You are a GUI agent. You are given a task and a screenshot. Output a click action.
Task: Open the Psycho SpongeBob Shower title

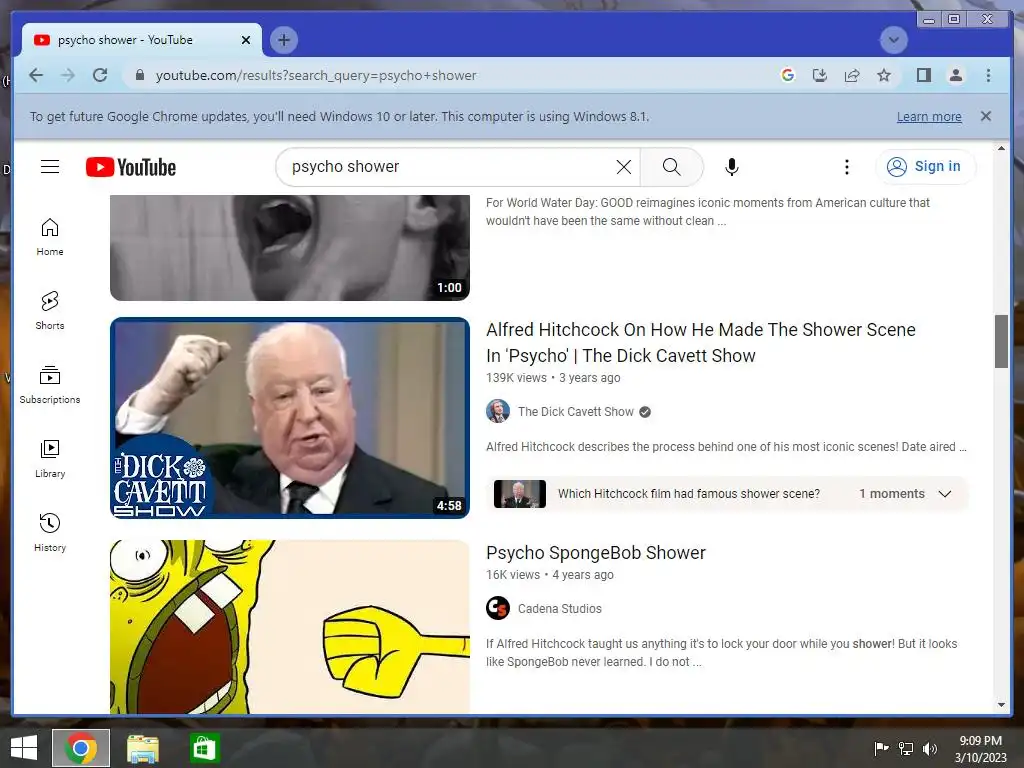click(x=596, y=552)
